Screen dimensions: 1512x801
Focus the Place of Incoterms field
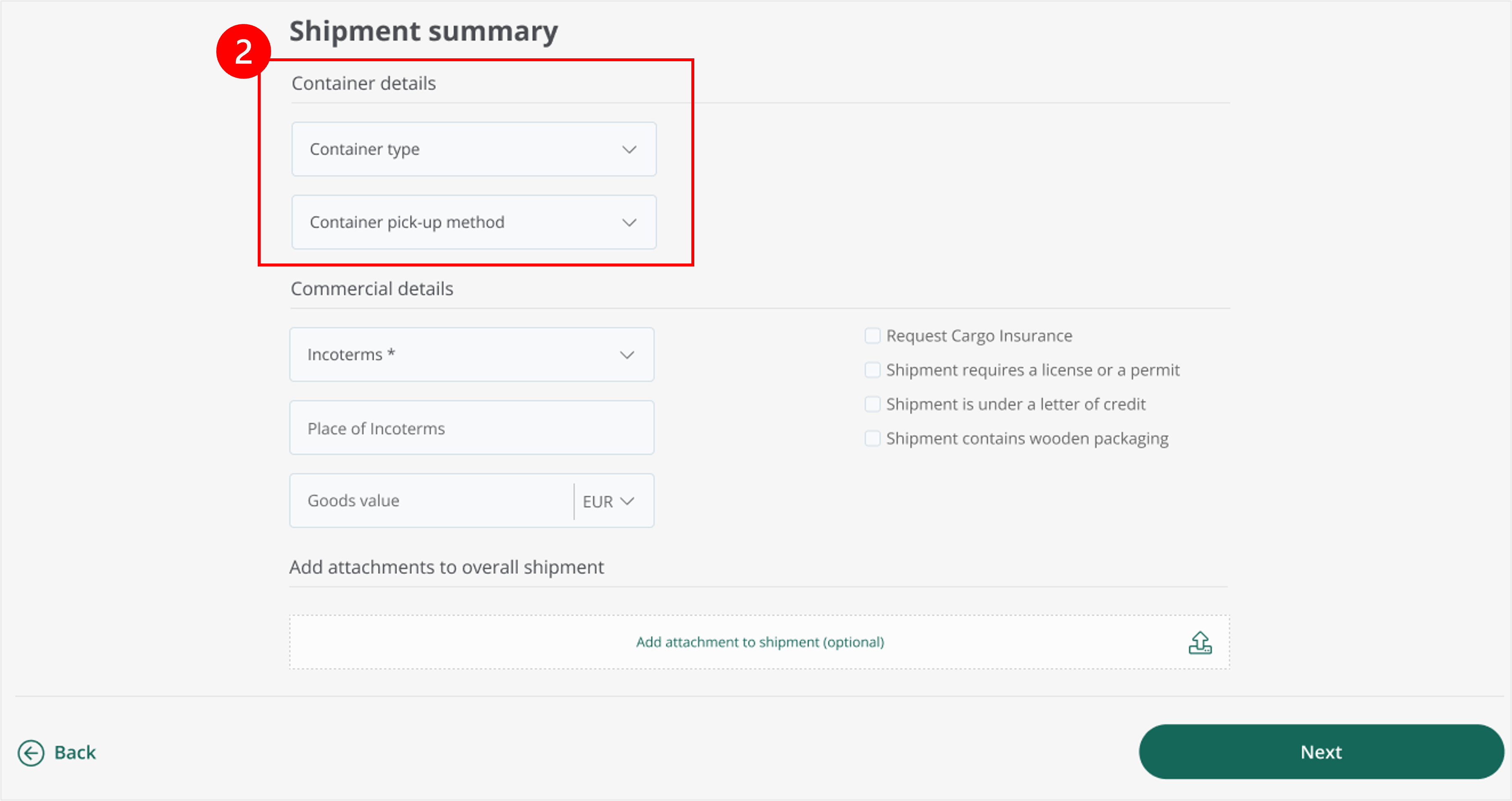coord(471,428)
